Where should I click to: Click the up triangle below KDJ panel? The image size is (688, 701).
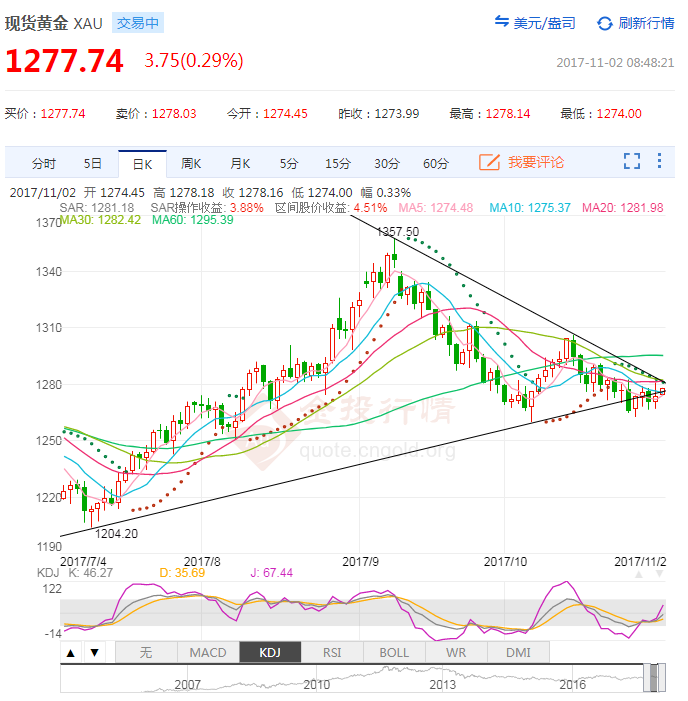[x=71, y=653]
